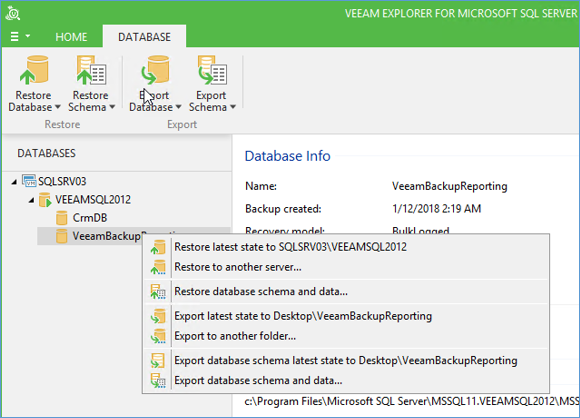Open the Export Database dropdown arrow
Viewport: 580px width, 418px height.
point(178,107)
